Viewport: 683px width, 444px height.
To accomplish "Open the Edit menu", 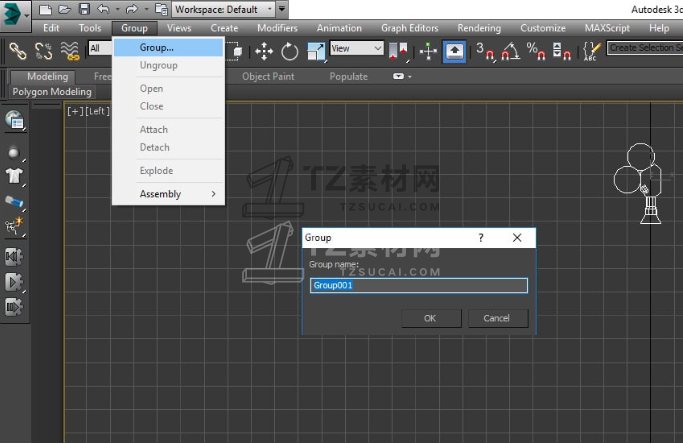I will (x=51, y=28).
